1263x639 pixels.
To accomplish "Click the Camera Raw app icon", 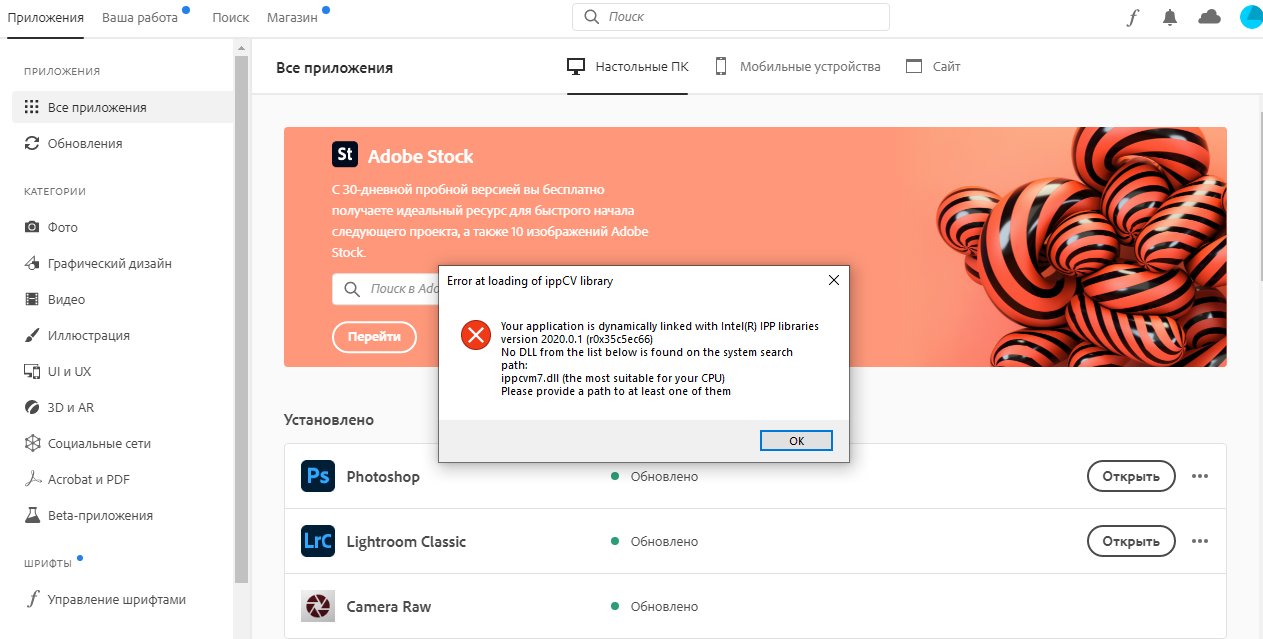I will pos(318,606).
